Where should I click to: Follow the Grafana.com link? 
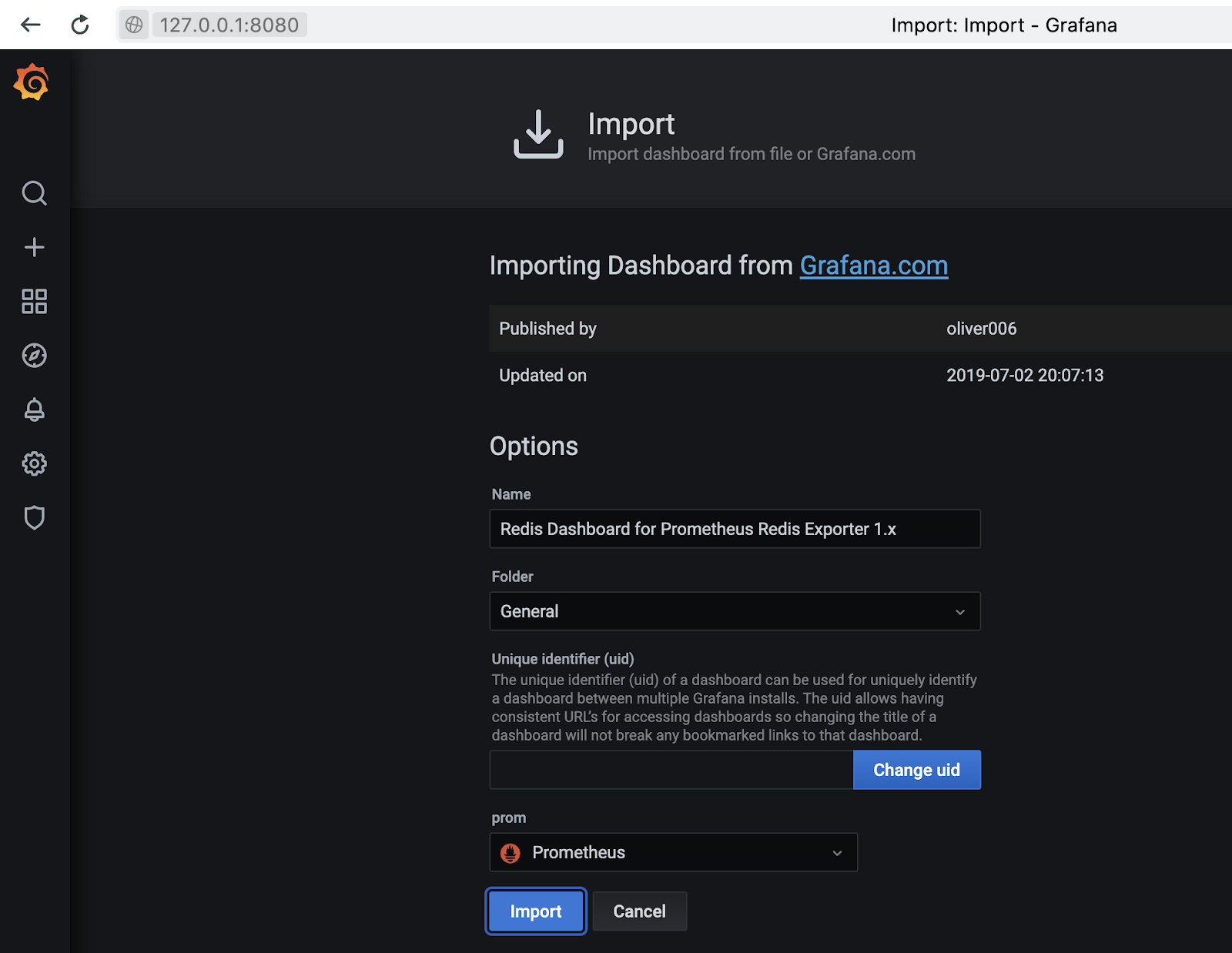pos(874,266)
